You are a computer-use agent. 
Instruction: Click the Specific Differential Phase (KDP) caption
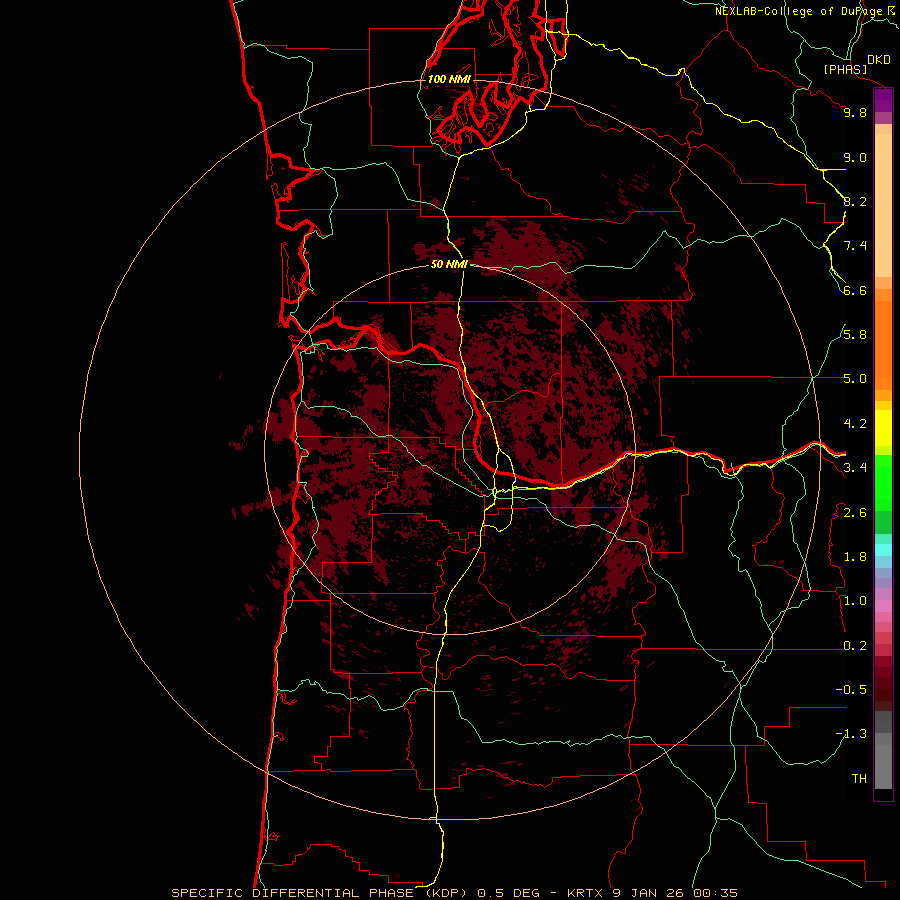(x=321, y=893)
